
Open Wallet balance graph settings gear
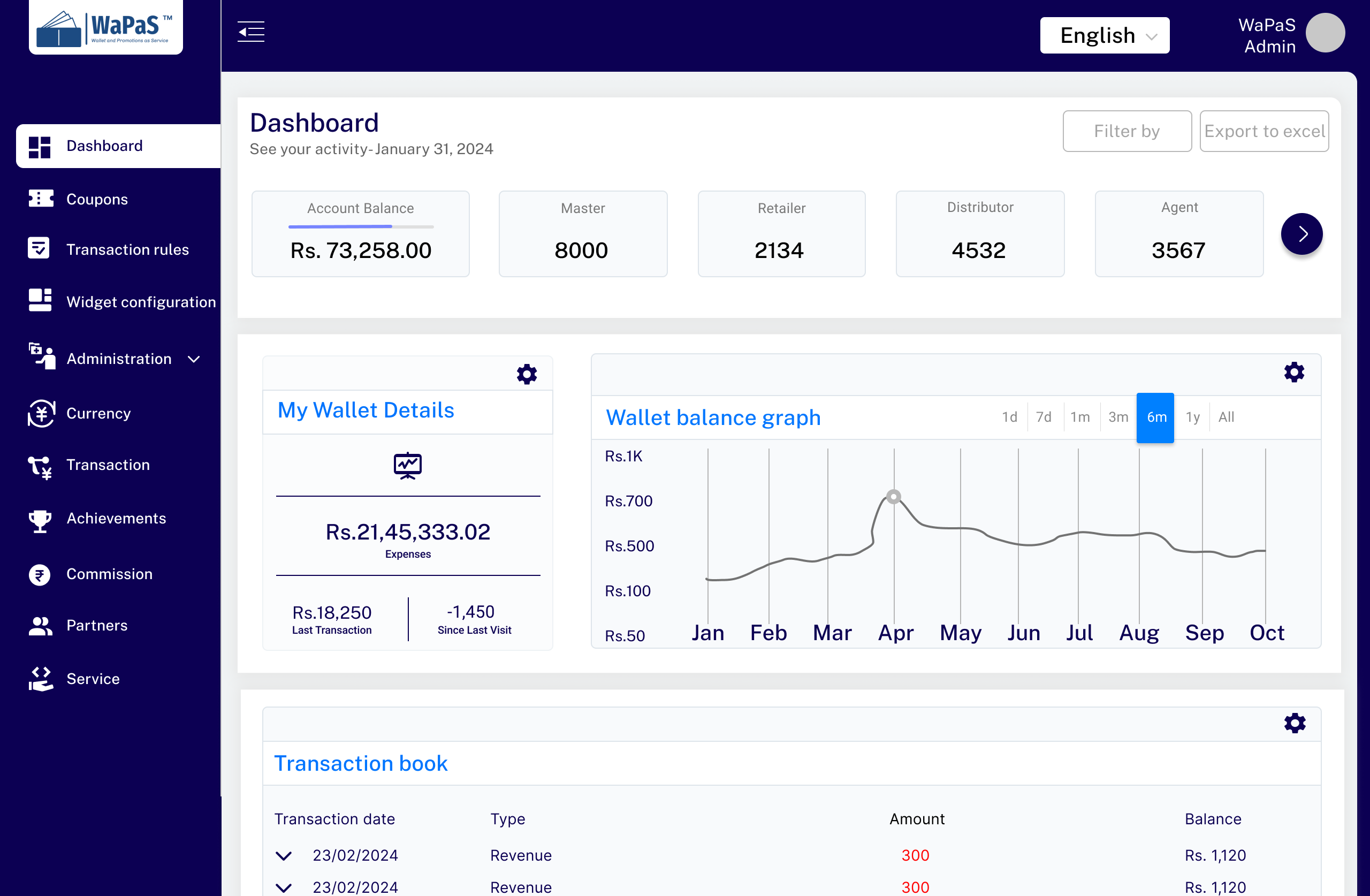tap(1293, 373)
